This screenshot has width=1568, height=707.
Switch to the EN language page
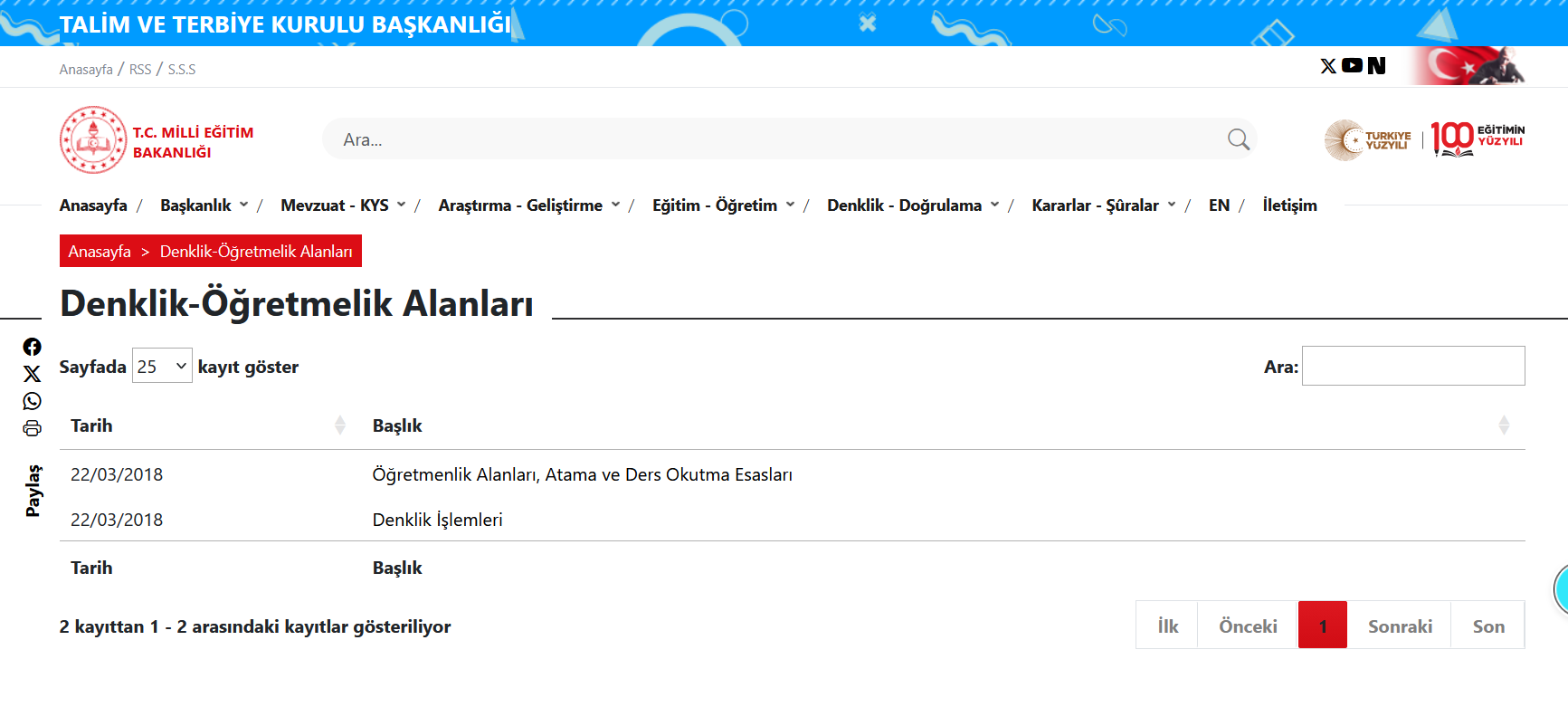click(1219, 205)
